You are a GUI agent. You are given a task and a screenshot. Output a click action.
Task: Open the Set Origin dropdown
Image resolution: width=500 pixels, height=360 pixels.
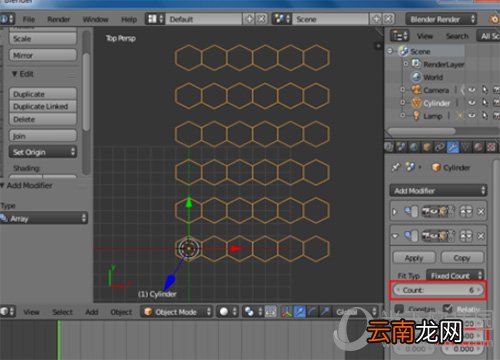tap(43, 152)
